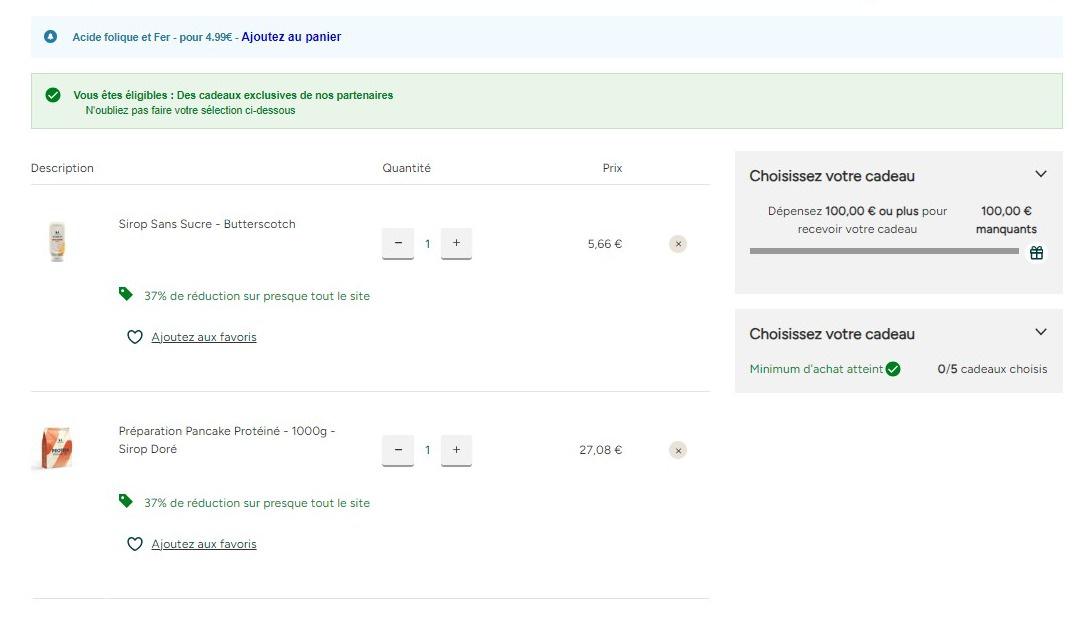Open the Pancake Protéiné product thumbnail
This screenshot has width=1088, height=630.
pos(57,448)
